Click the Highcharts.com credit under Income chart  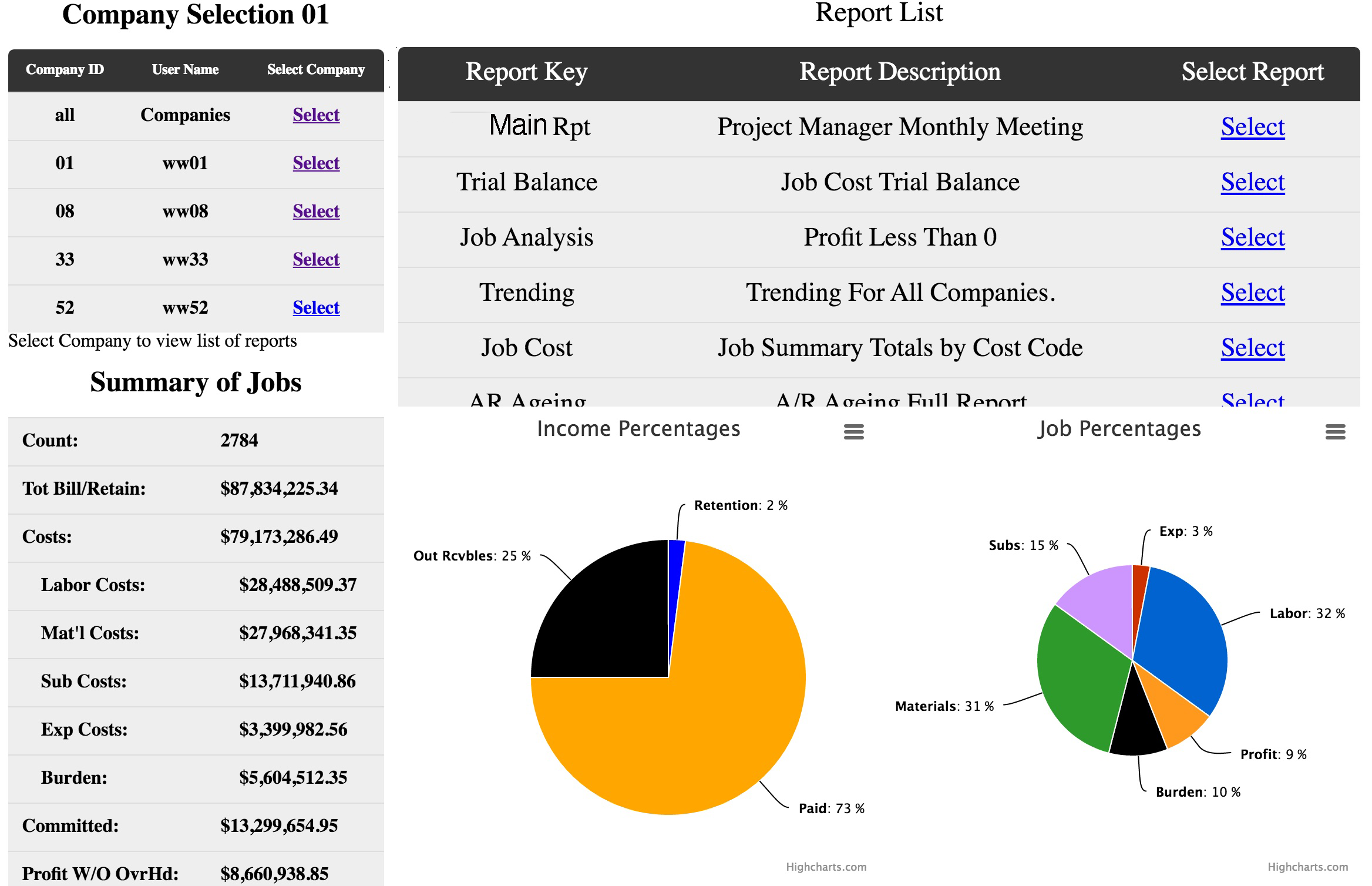(x=827, y=867)
